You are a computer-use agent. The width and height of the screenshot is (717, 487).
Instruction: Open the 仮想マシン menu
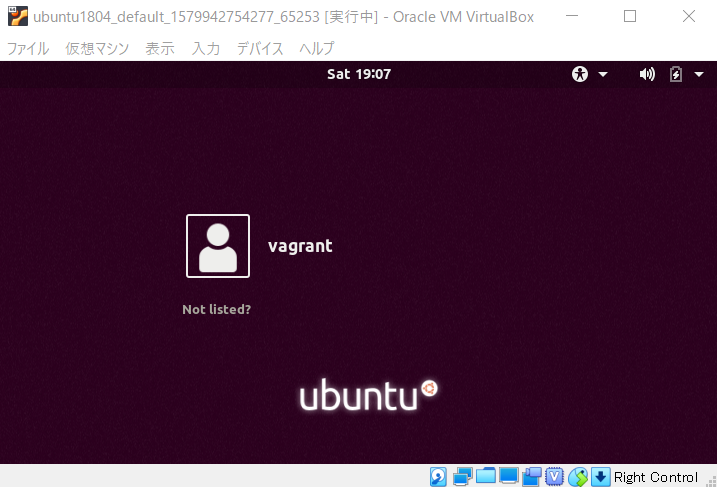(97, 48)
